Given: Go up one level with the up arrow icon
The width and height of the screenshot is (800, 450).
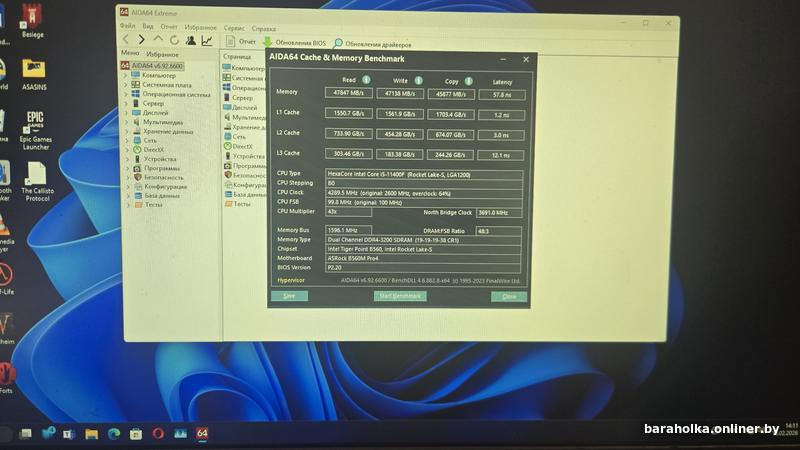Looking at the screenshot, I should pos(158,39).
